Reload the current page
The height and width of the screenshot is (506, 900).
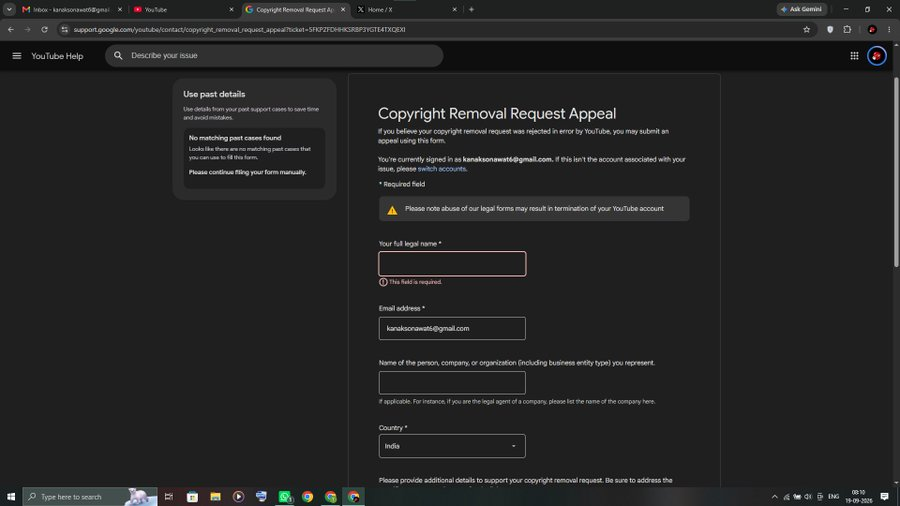click(44, 29)
